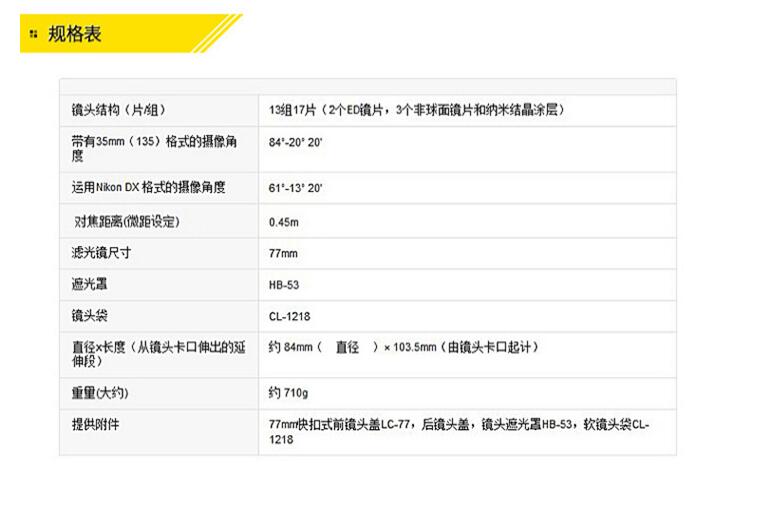Select the 规格表 header title
The width and height of the screenshot is (783, 521).
(75, 35)
